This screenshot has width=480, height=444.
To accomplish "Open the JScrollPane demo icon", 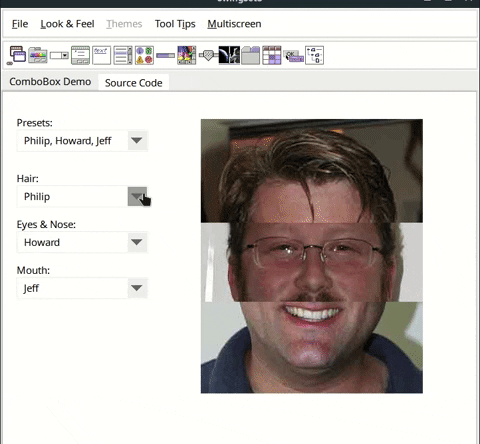I will pyautogui.click(x=187, y=55).
